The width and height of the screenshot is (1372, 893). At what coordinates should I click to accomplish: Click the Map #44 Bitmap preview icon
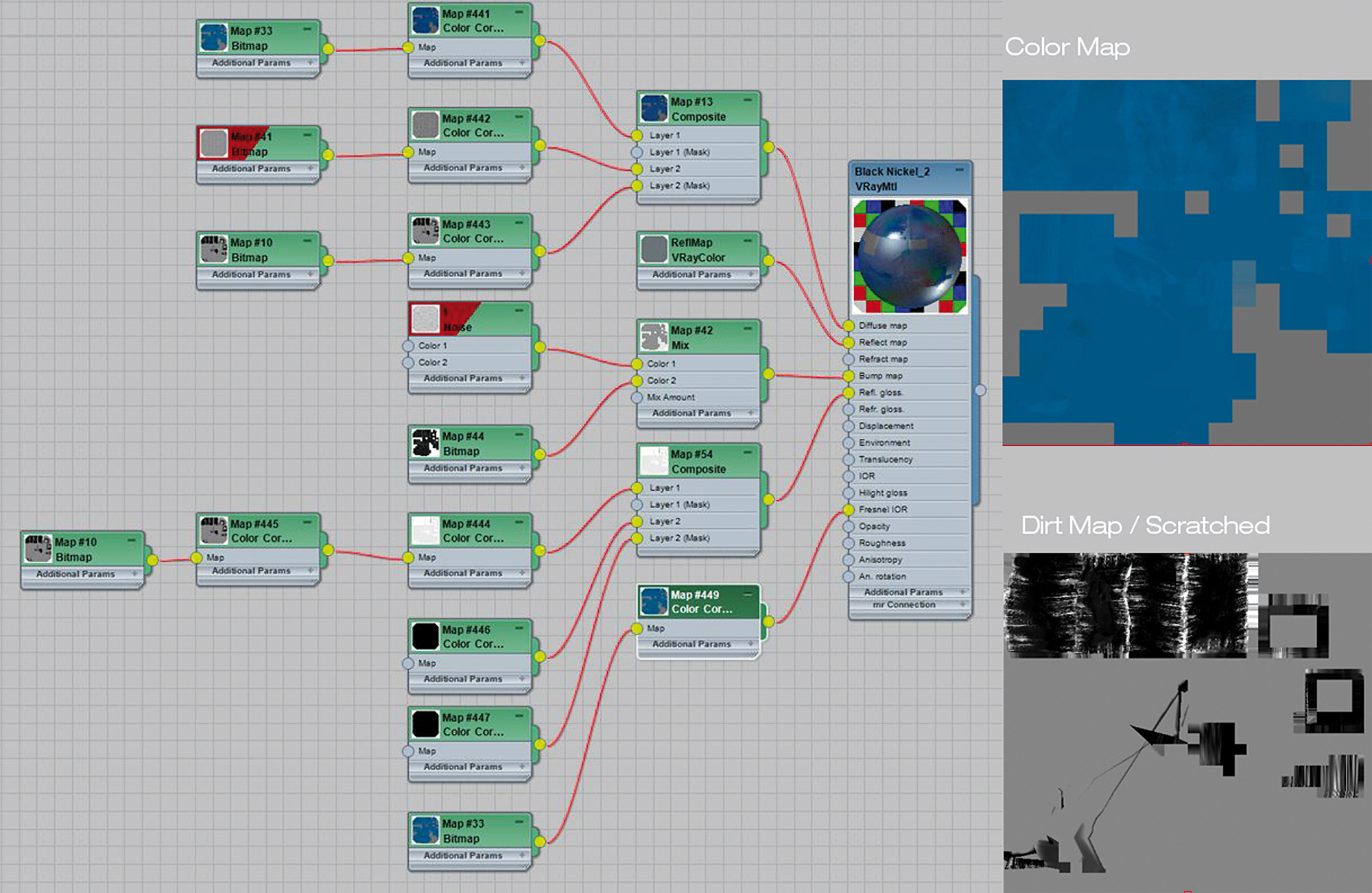point(425,443)
